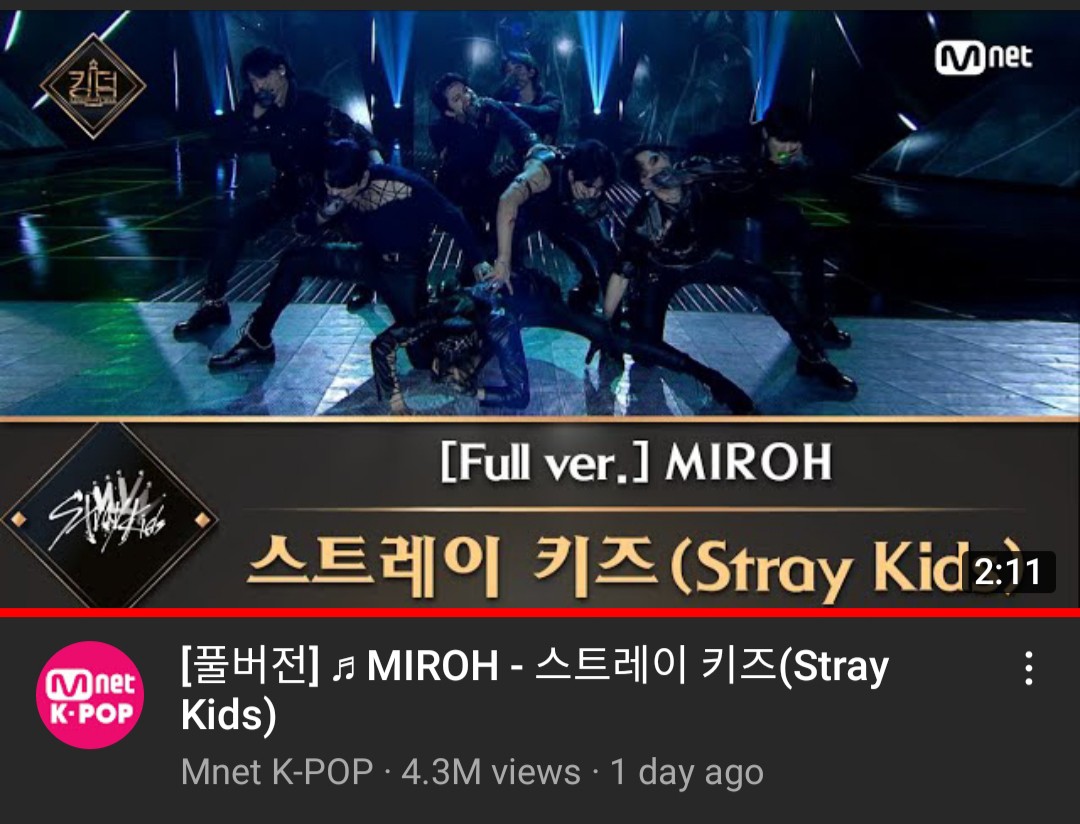Click the Mnet K-POP channel name text
Screen dimensions: 1080x824
277,772
